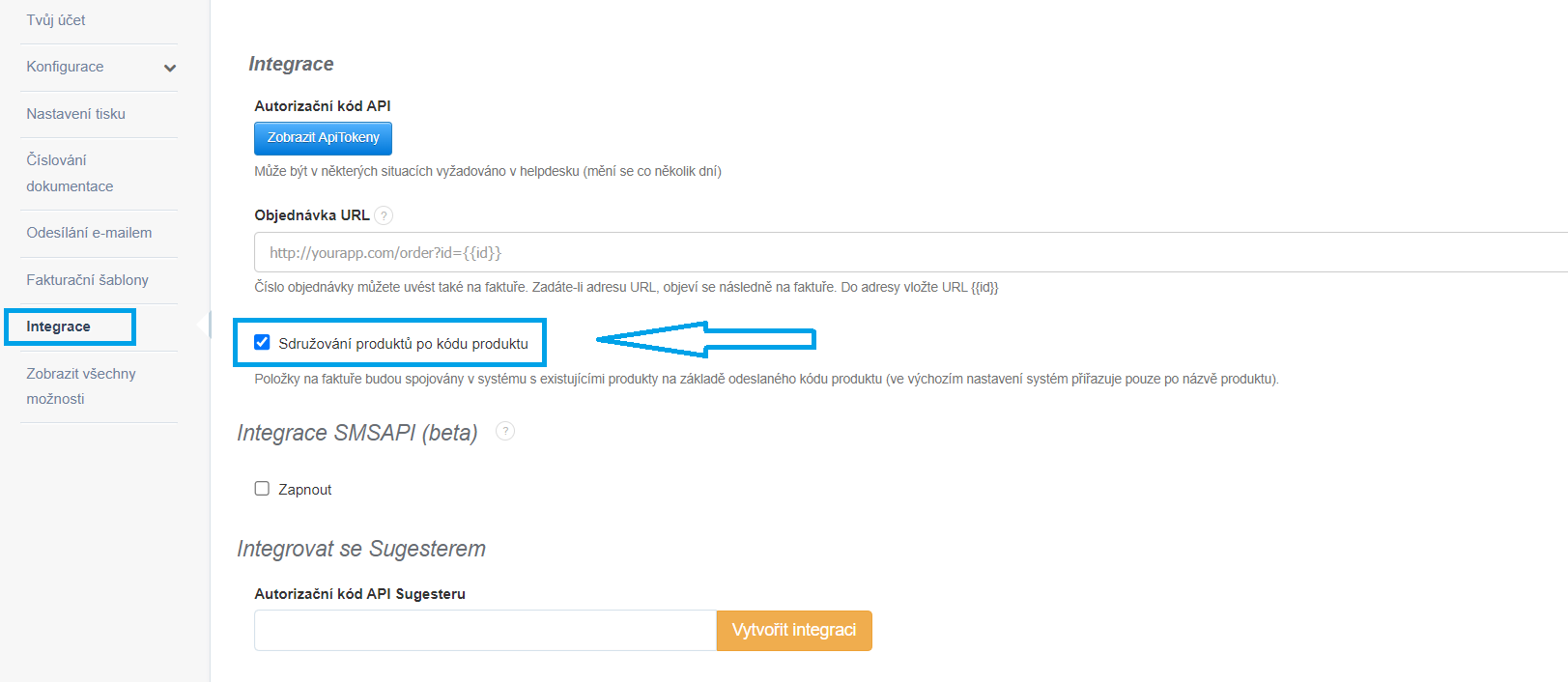Click the Sdružování produktů po kódu produktu label
The width and height of the screenshot is (1568, 682).
pos(403,344)
